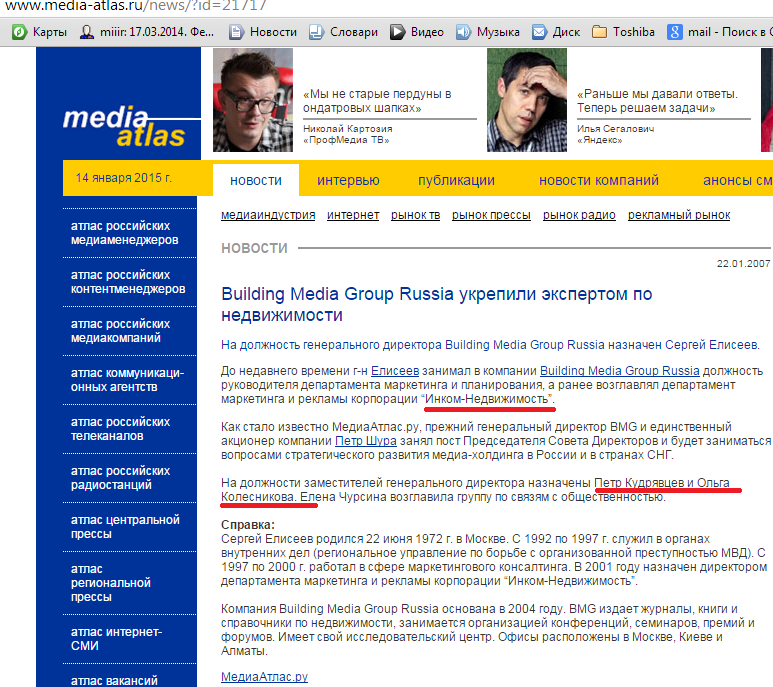773x687 pixels.
Task: Click the НОВОСТИ section heading
Action: pos(254,248)
